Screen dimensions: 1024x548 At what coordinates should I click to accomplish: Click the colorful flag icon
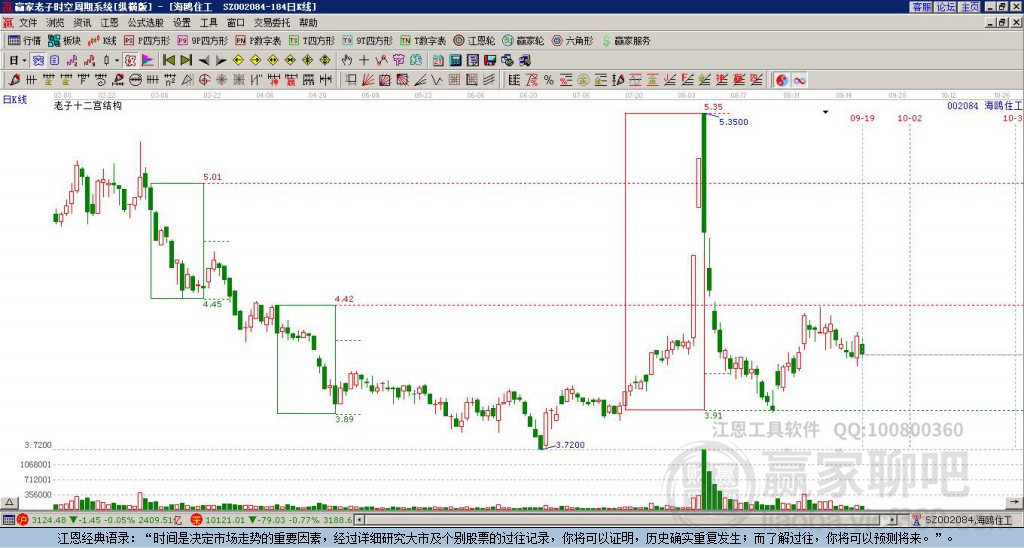point(148,61)
